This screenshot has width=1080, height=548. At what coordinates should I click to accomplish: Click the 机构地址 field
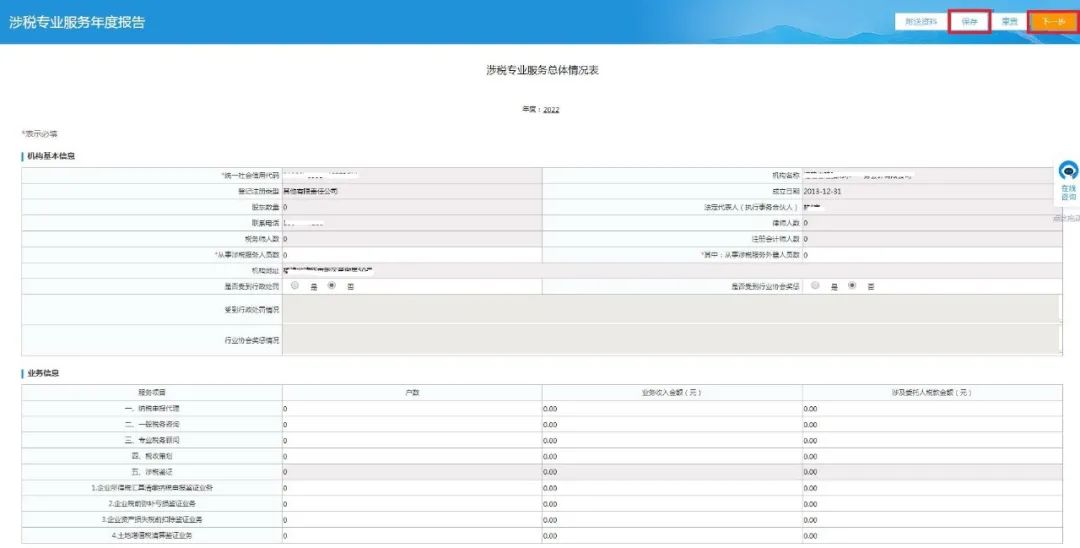(672, 271)
